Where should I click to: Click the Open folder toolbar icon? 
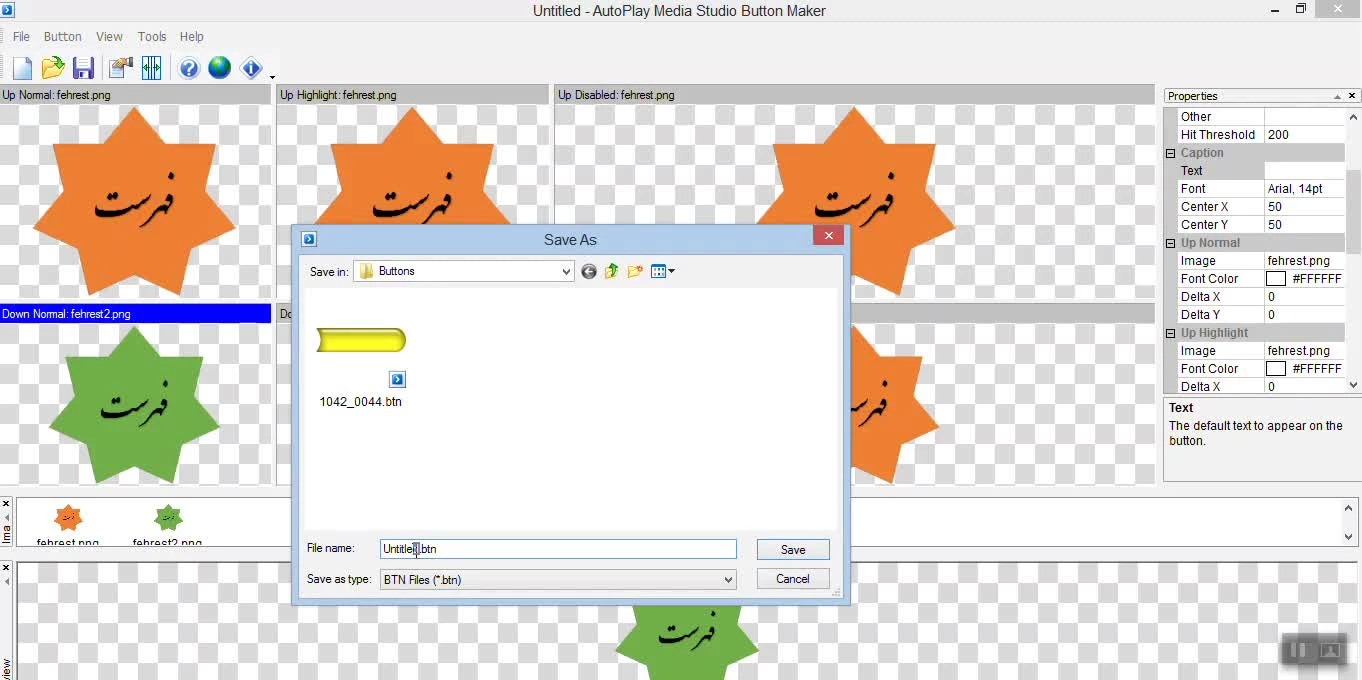53,68
